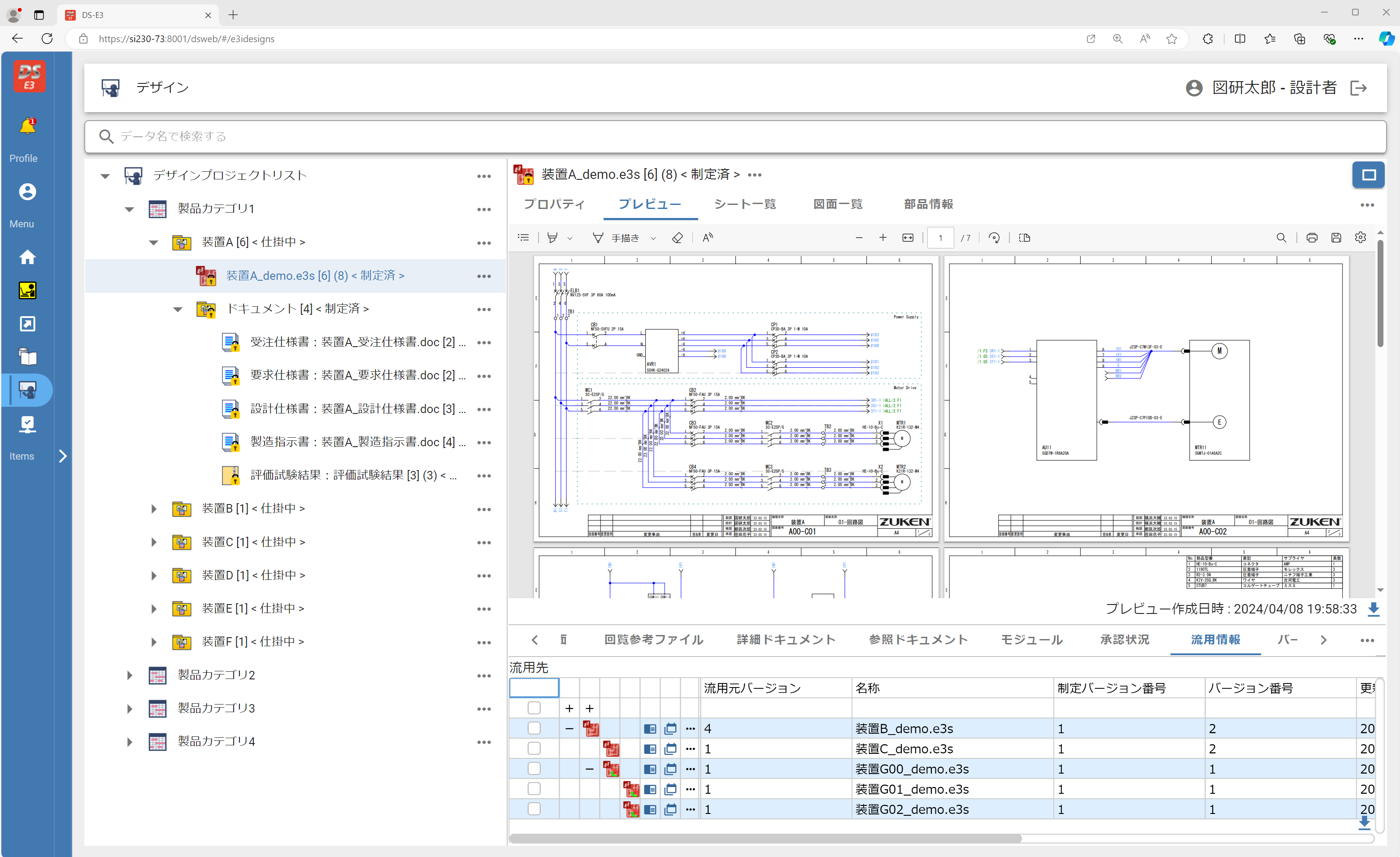Focus the データ名で検索する search field
Viewport: 1400px width, 857px height.
(735, 136)
